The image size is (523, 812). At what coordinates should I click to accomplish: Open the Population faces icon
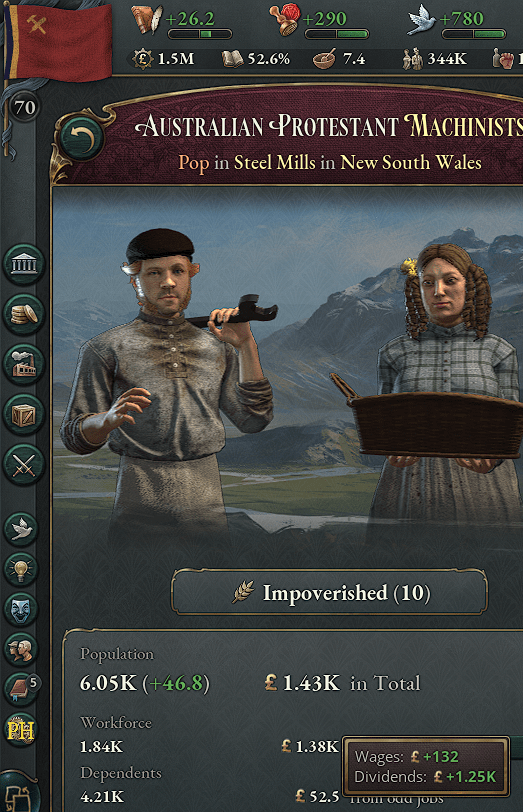coord(21,649)
